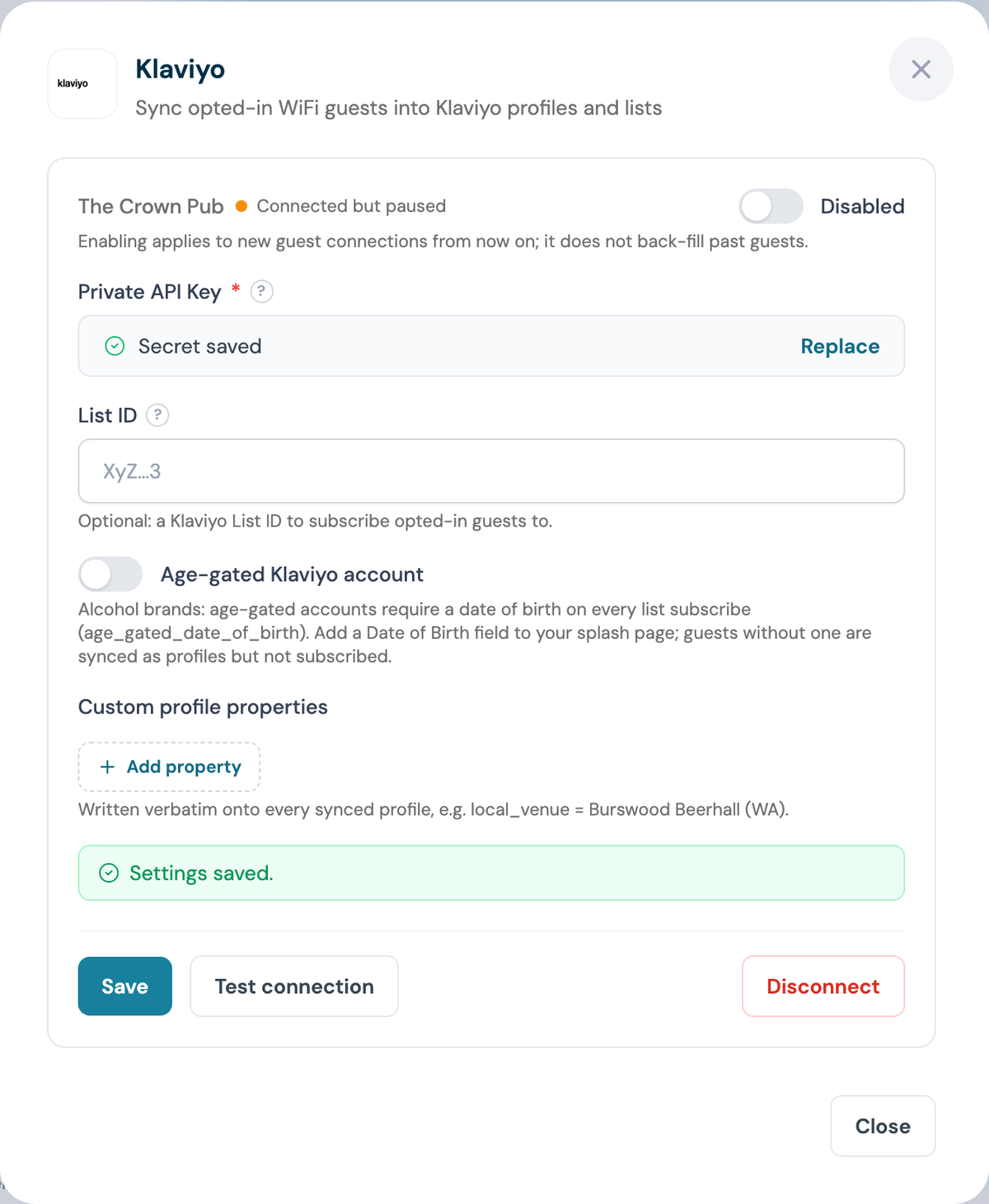
Task: Click the Disabled label beside the toggle
Action: [x=862, y=206]
